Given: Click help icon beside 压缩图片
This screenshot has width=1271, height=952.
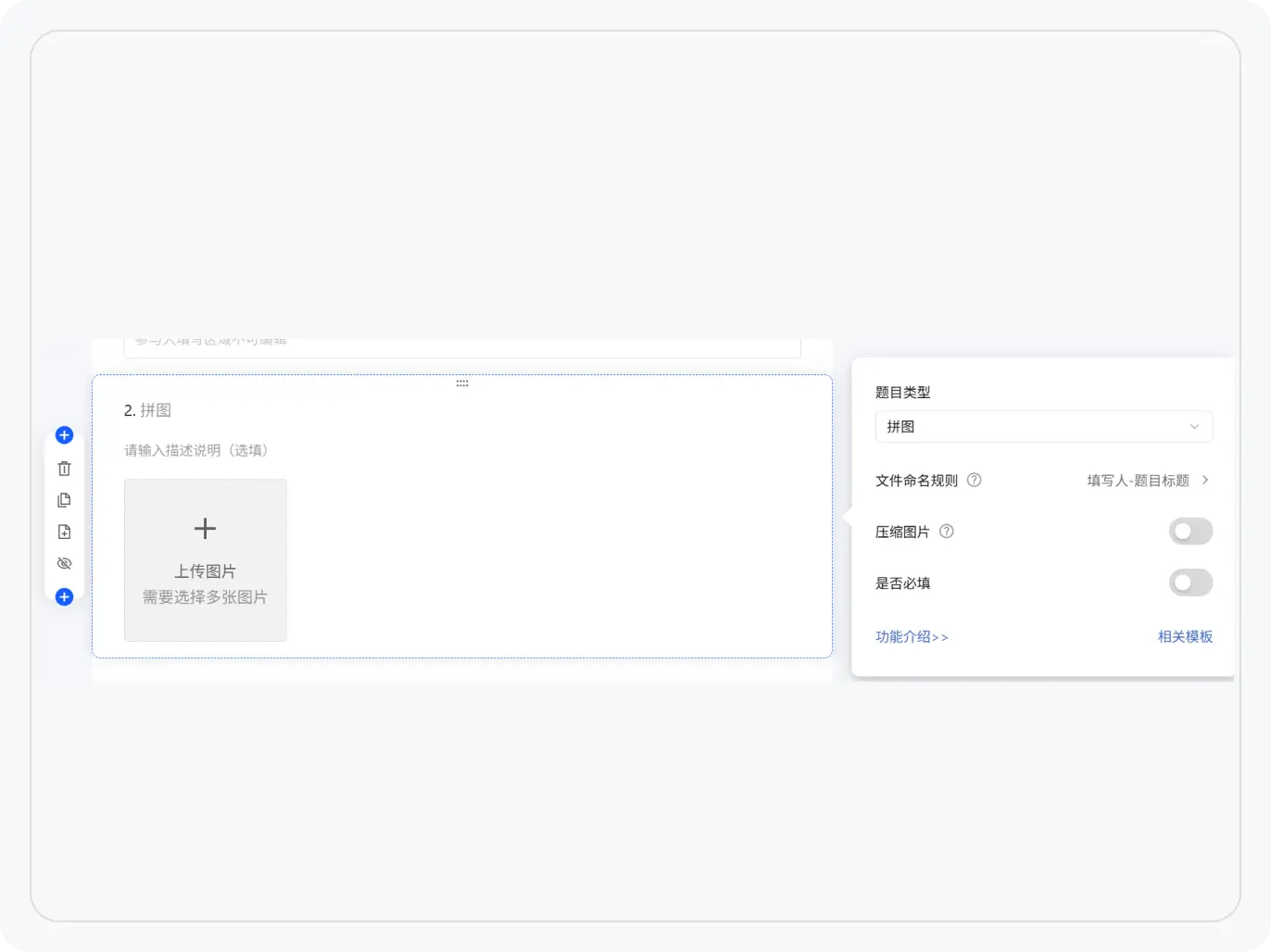Looking at the screenshot, I should (x=947, y=532).
